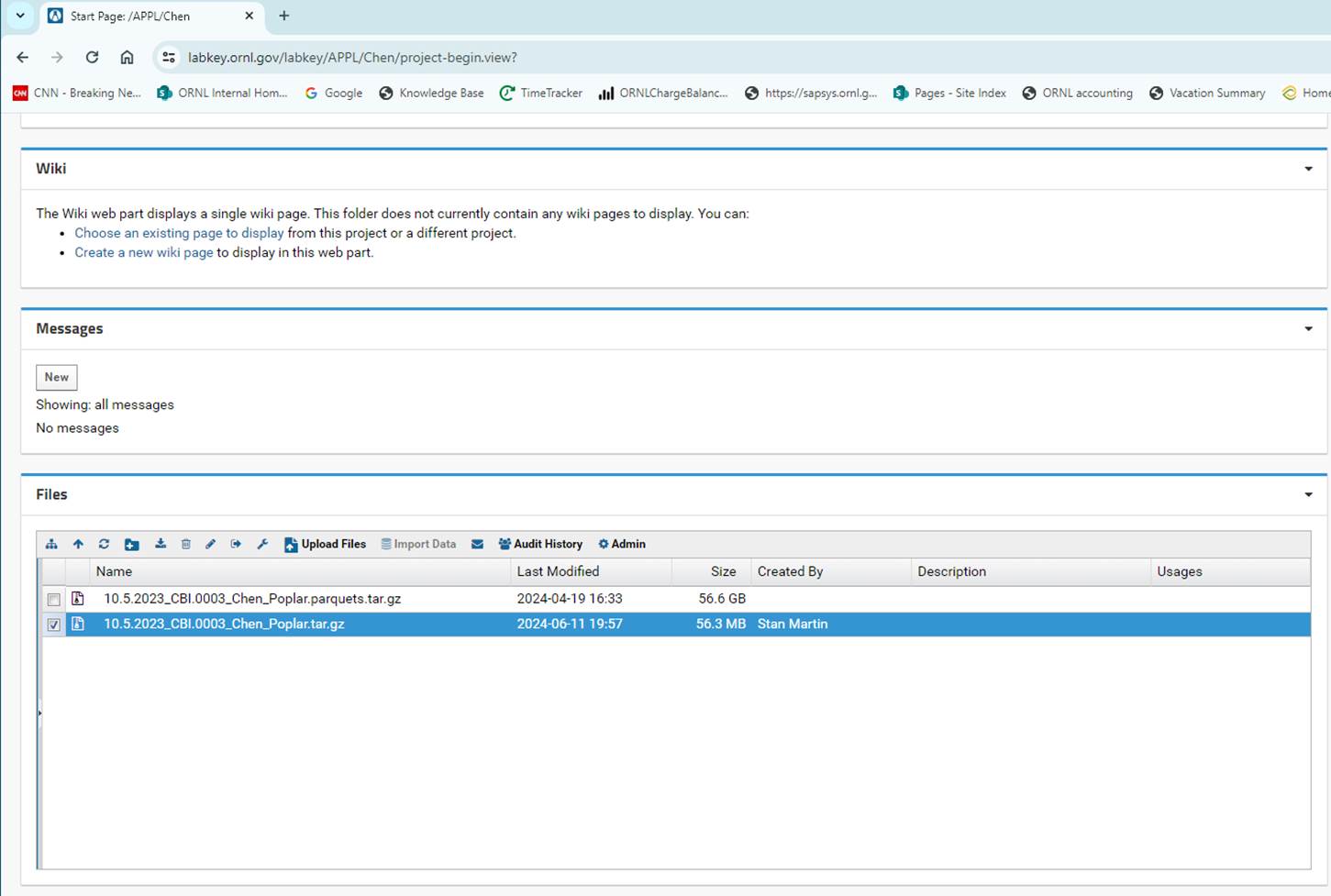Open the CNN bookmark

click(x=77, y=93)
